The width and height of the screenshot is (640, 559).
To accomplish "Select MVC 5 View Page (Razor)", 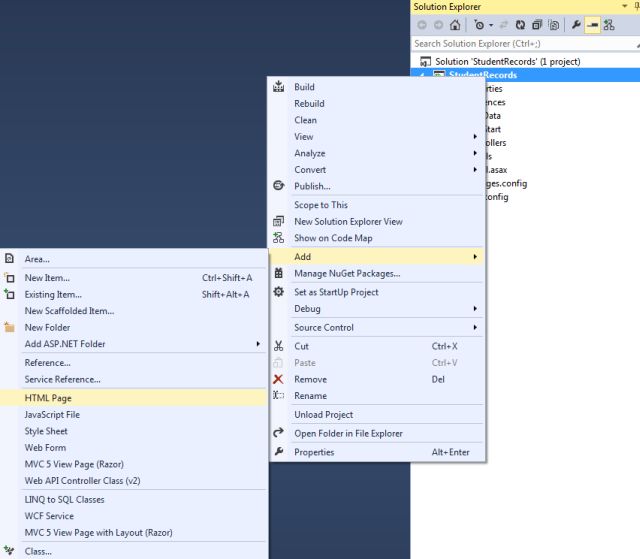I will click(74, 464).
